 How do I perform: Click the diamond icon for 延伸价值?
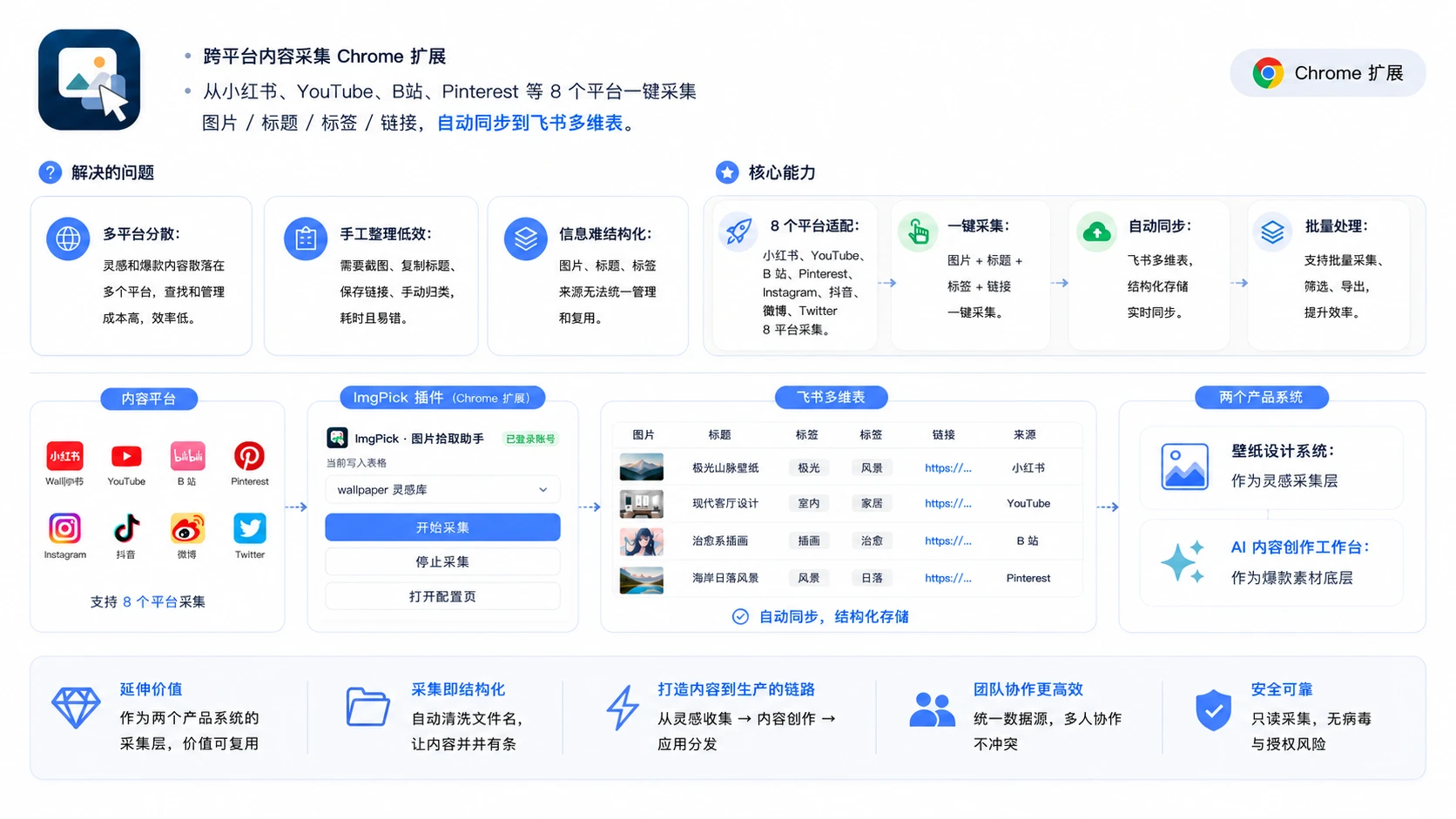(76, 708)
